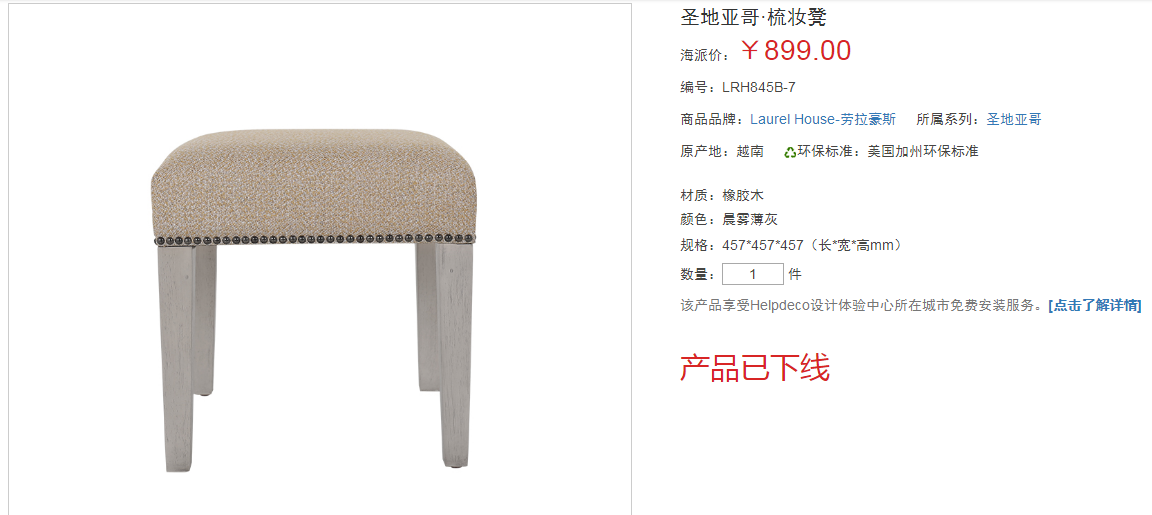Click the ￥899.00 price text

(x=796, y=51)
